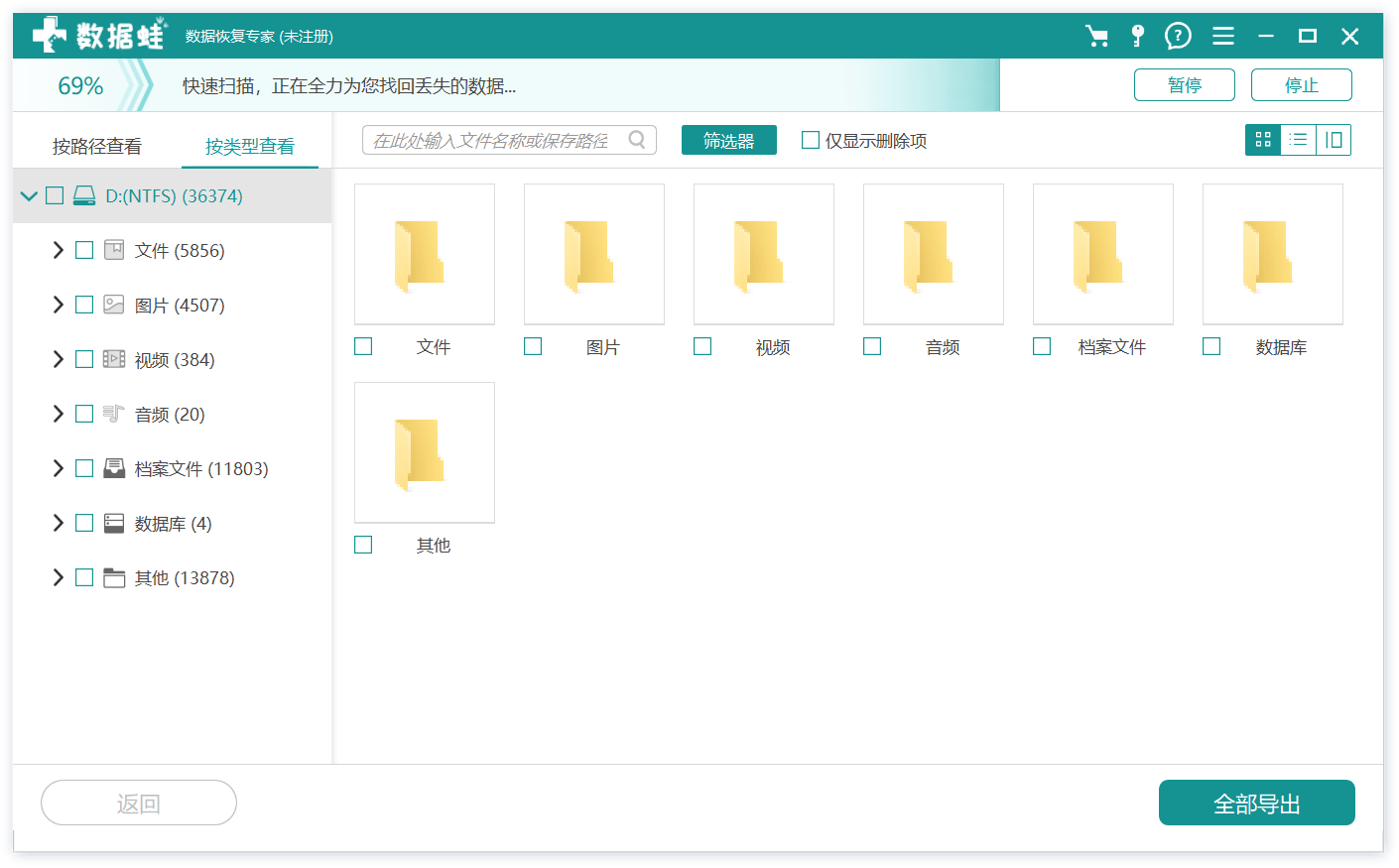Switch to 按路径查看 tab
The width and height of the screenshot is (1399, 868).
[x=97, y=147]
